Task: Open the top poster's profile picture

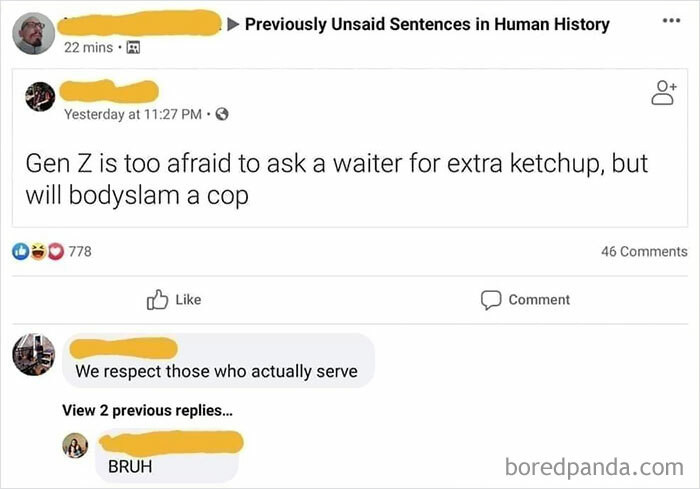Action: 34,34
